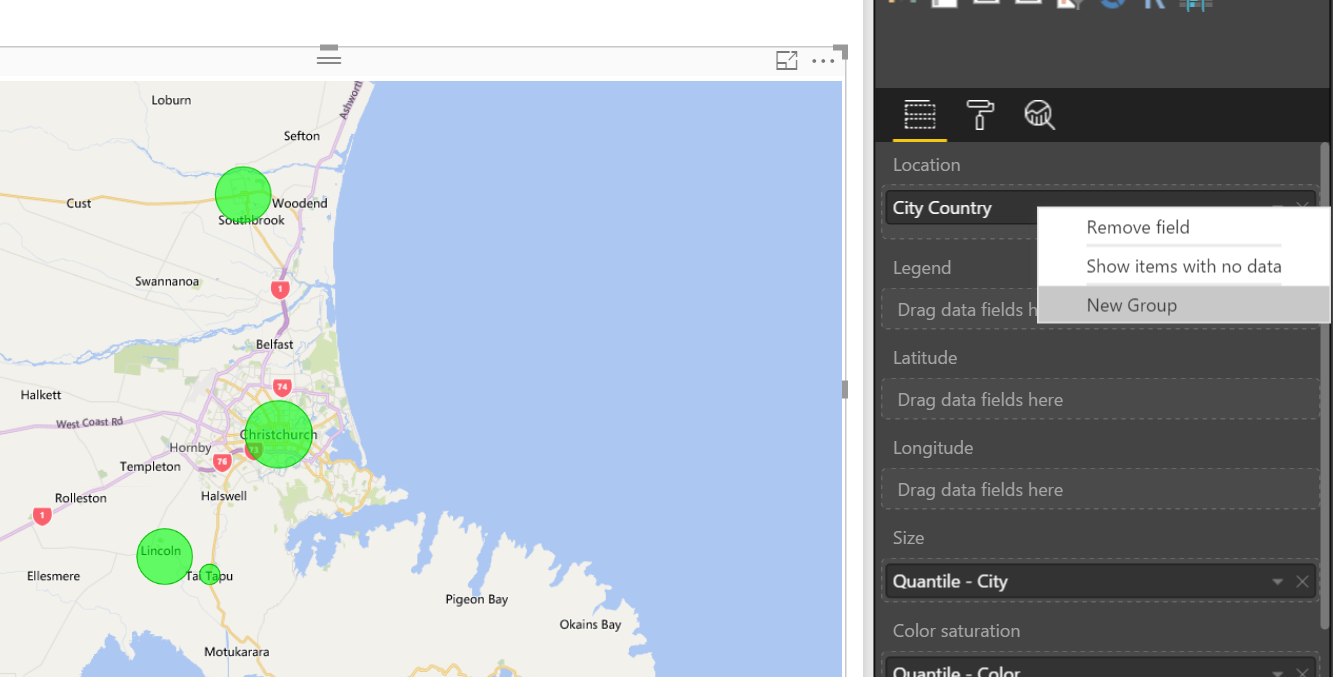
Task: Click the Sefton map label
Action: point(301,136)
